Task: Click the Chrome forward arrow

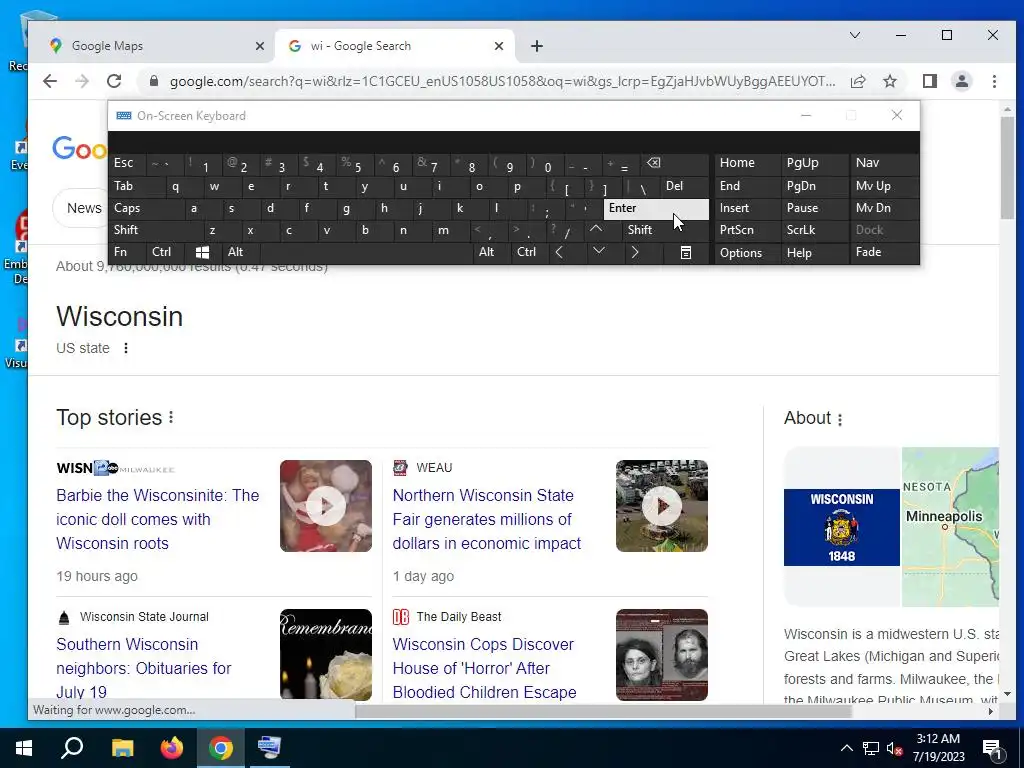Action: (x=82, y=81)
